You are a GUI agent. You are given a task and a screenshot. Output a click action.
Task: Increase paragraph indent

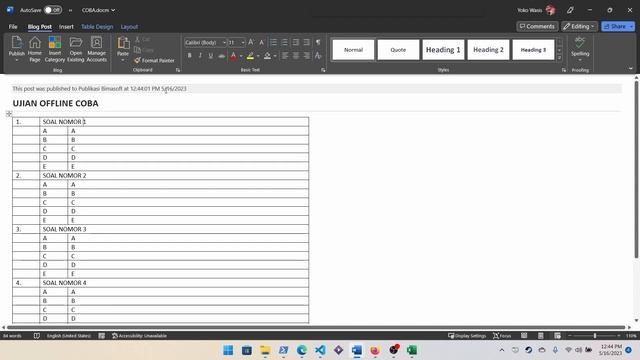point(307,42)
